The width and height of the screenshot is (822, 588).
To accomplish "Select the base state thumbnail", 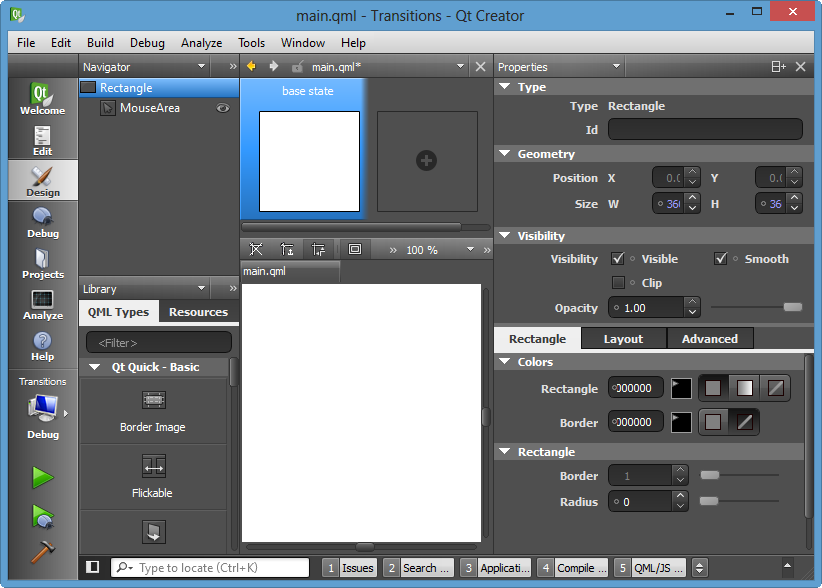I will click(x=309, y=161).
